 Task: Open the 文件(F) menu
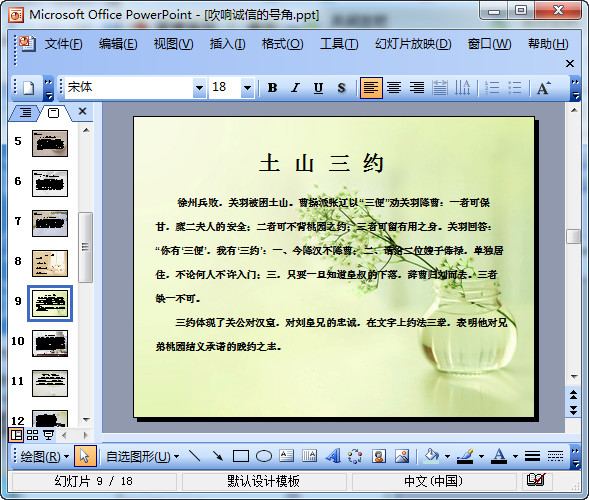coord(63,44)
